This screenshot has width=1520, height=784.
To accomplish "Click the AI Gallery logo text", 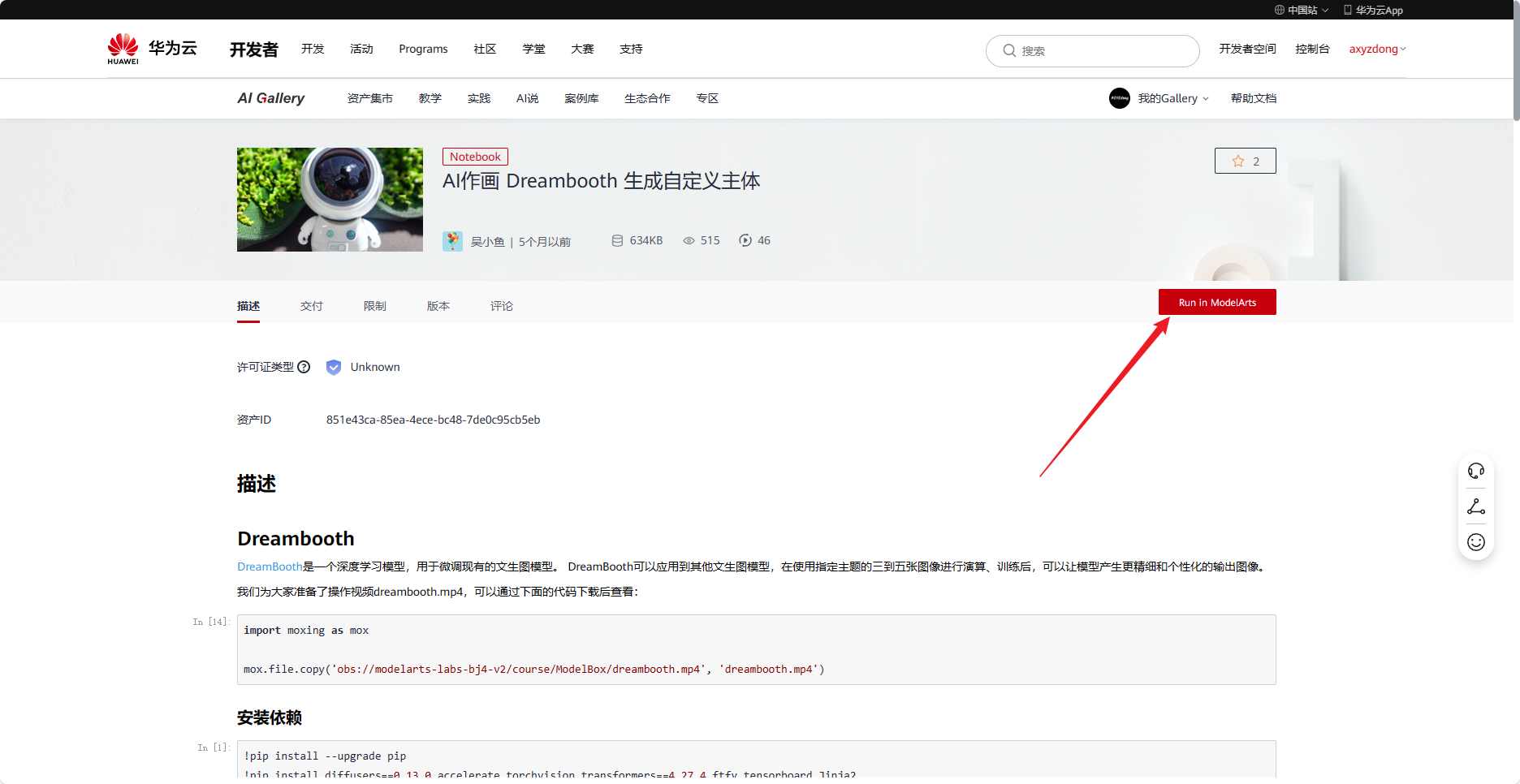I will tap(271, 98).
